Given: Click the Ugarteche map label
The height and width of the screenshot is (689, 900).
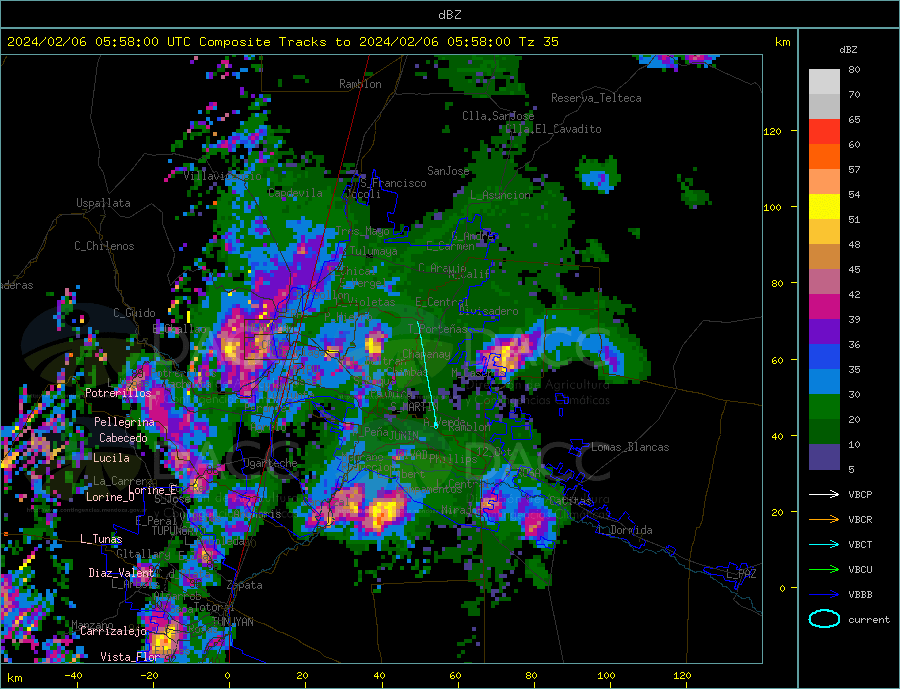Looking at the screenshot, I should click(x=270, y=463).
